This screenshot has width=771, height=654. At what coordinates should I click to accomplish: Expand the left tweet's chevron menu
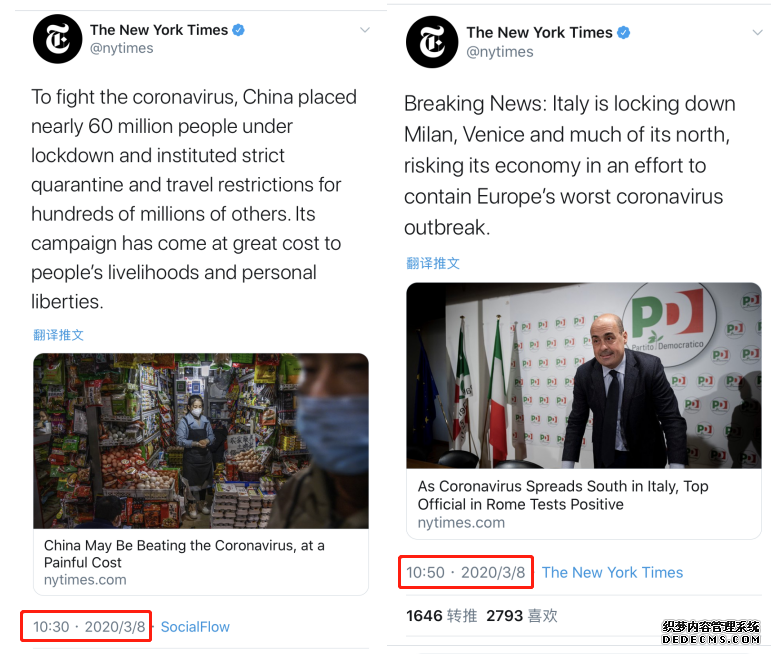coord(365,31)
